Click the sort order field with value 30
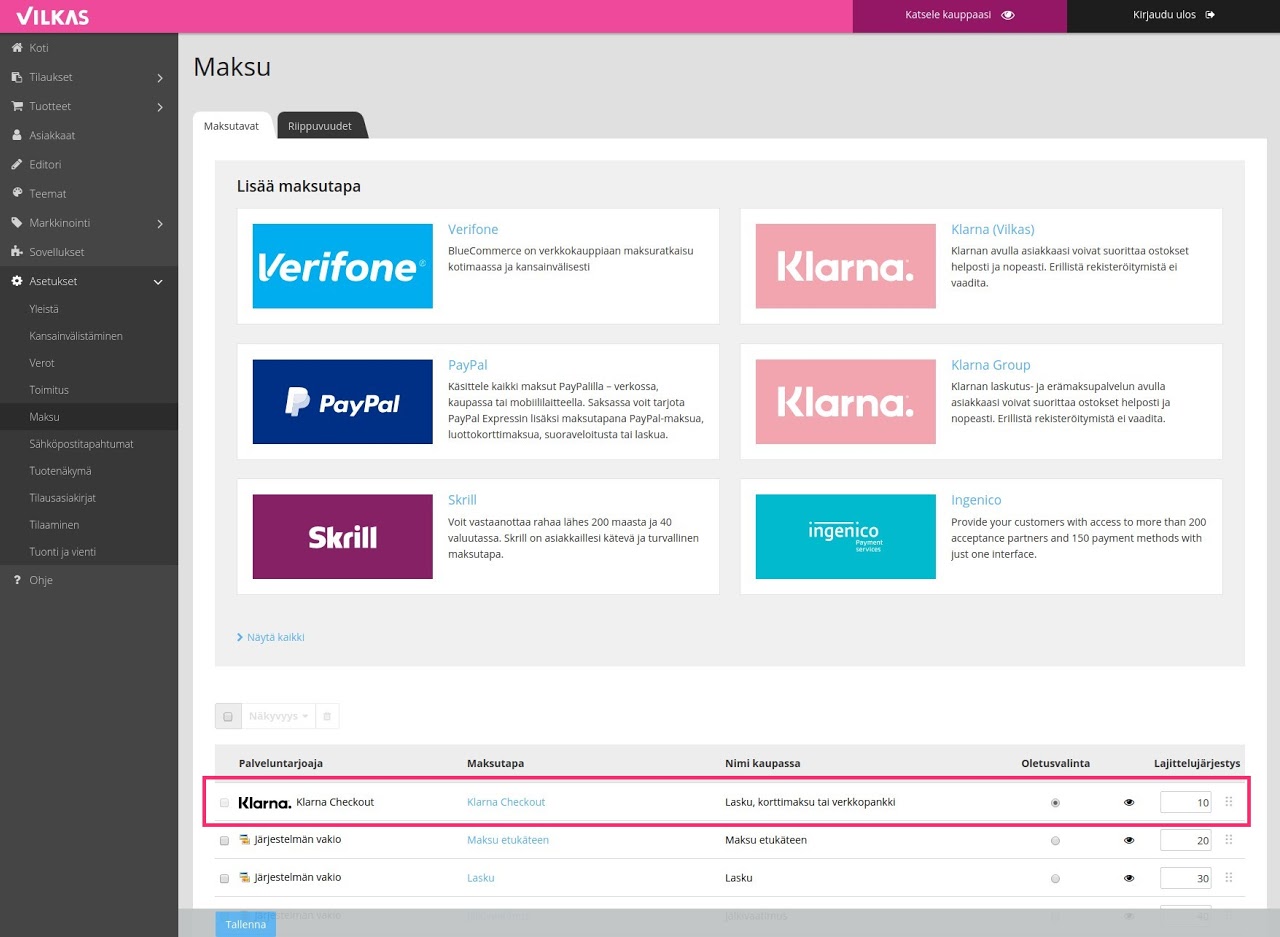1280x937 pixels. (1186, 878)
